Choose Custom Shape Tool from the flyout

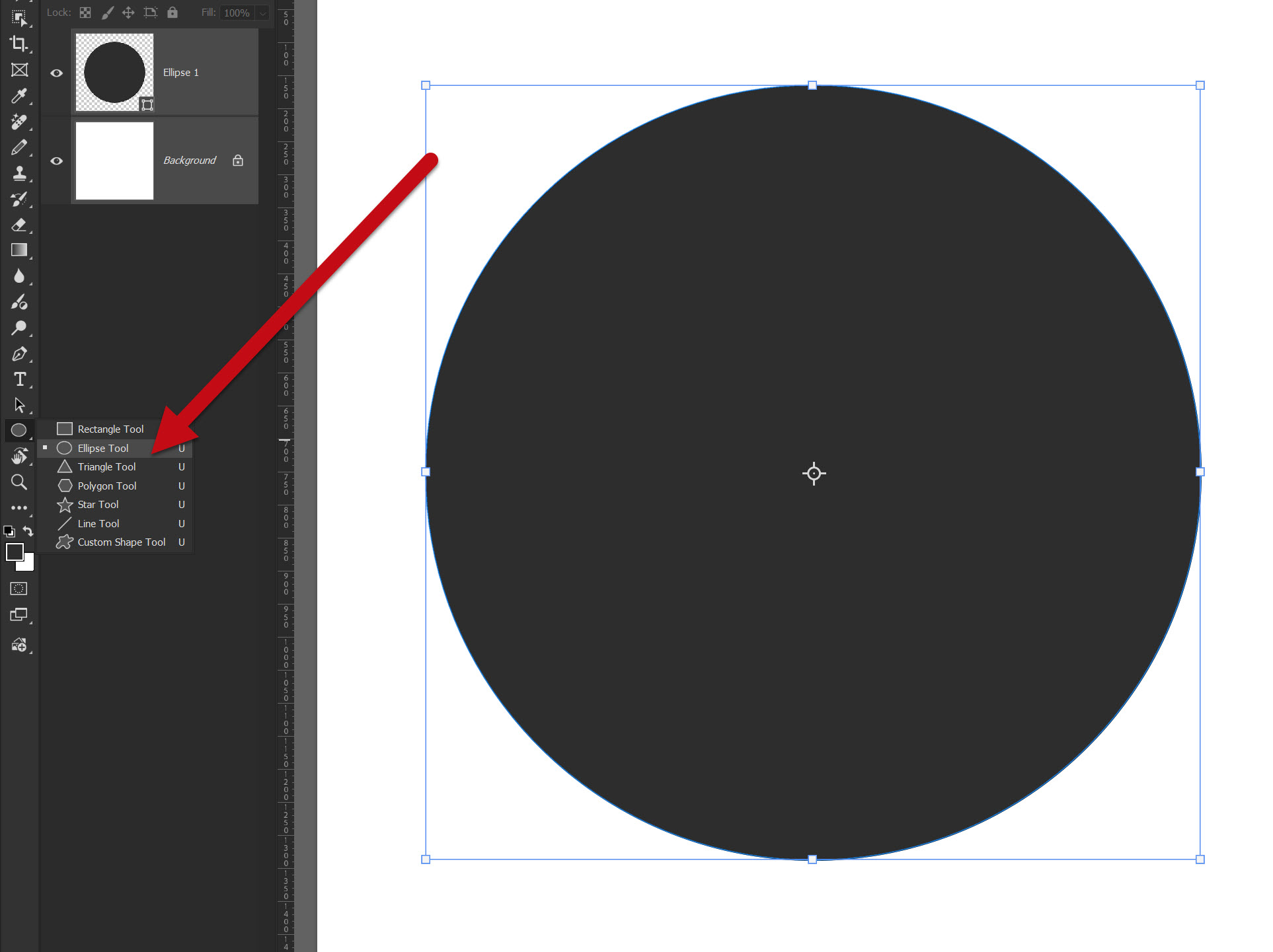click(x=121, y=542)
